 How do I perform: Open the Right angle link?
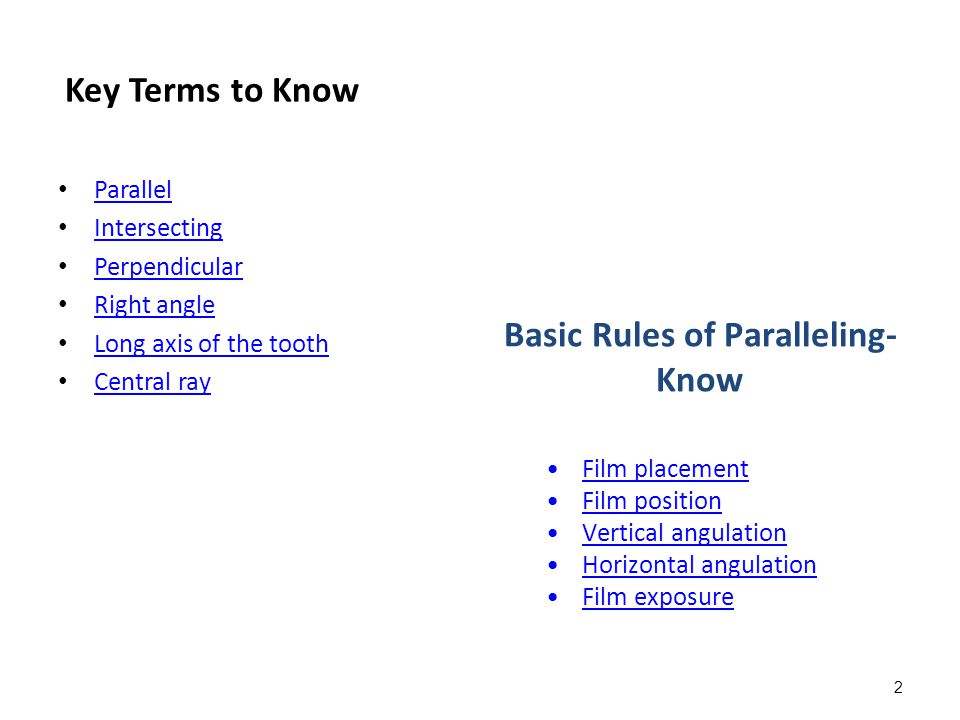(154, 306)
